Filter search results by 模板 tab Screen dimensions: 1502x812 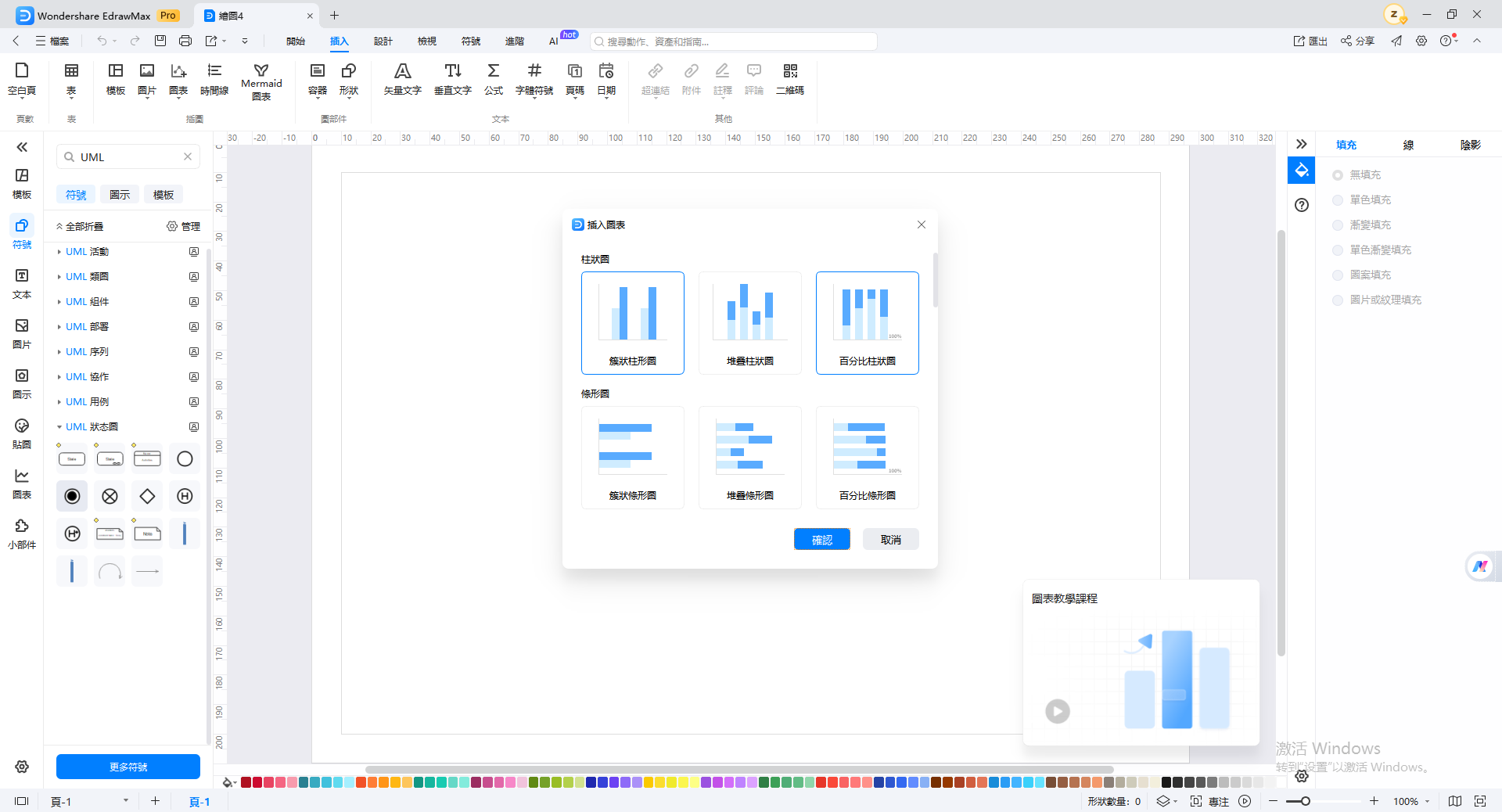(163, 195)
